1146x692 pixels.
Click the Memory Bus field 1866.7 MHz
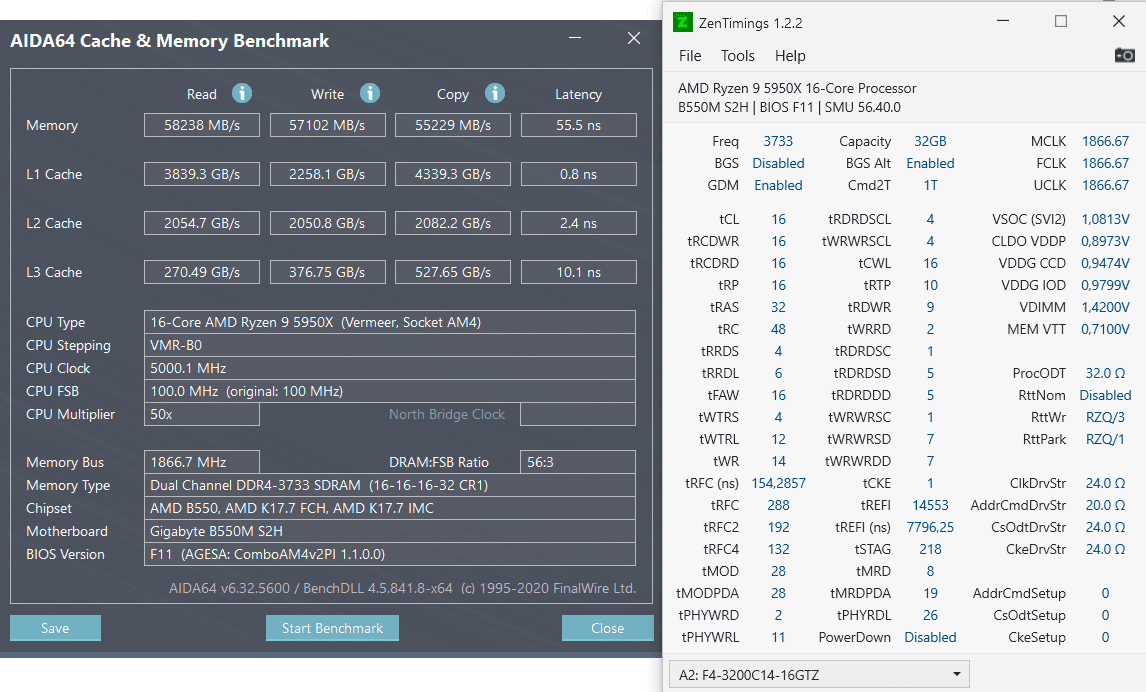point(202,462)
